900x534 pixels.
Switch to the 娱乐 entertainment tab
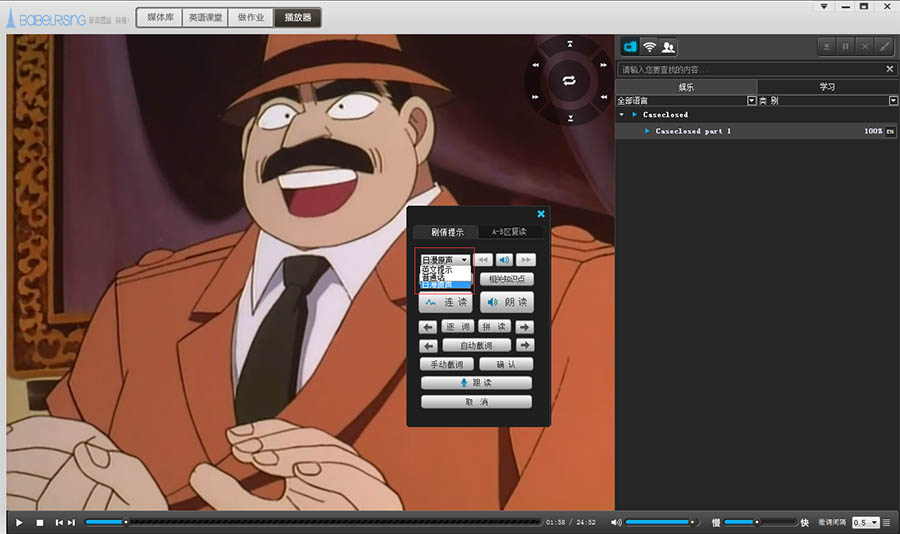(686, 87)
